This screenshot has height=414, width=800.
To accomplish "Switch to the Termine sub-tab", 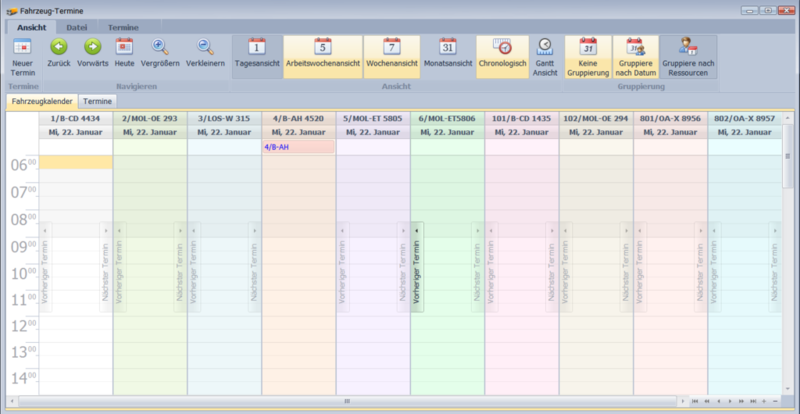I will [97, 102].
